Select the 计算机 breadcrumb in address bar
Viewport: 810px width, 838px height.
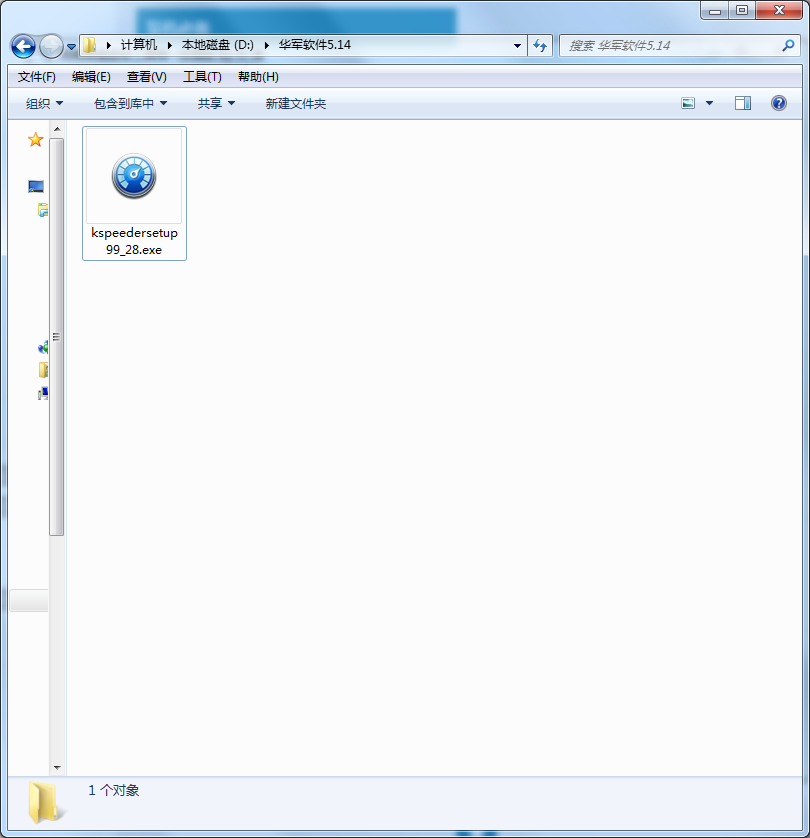pyautogui.click(x=138, y=45)
